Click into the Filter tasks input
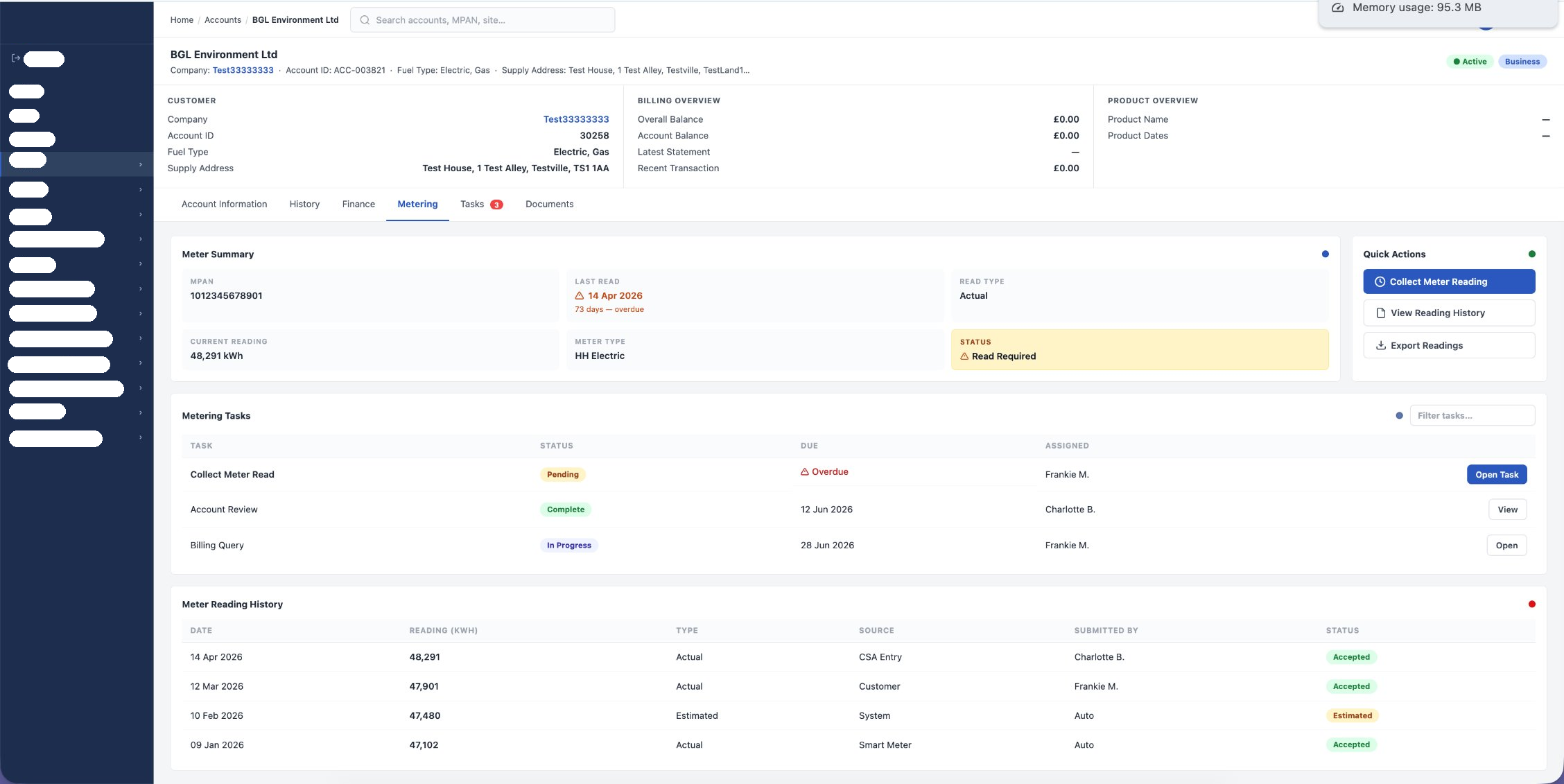The width and height of the screenshot is (1564, 784). point(1472,415)
